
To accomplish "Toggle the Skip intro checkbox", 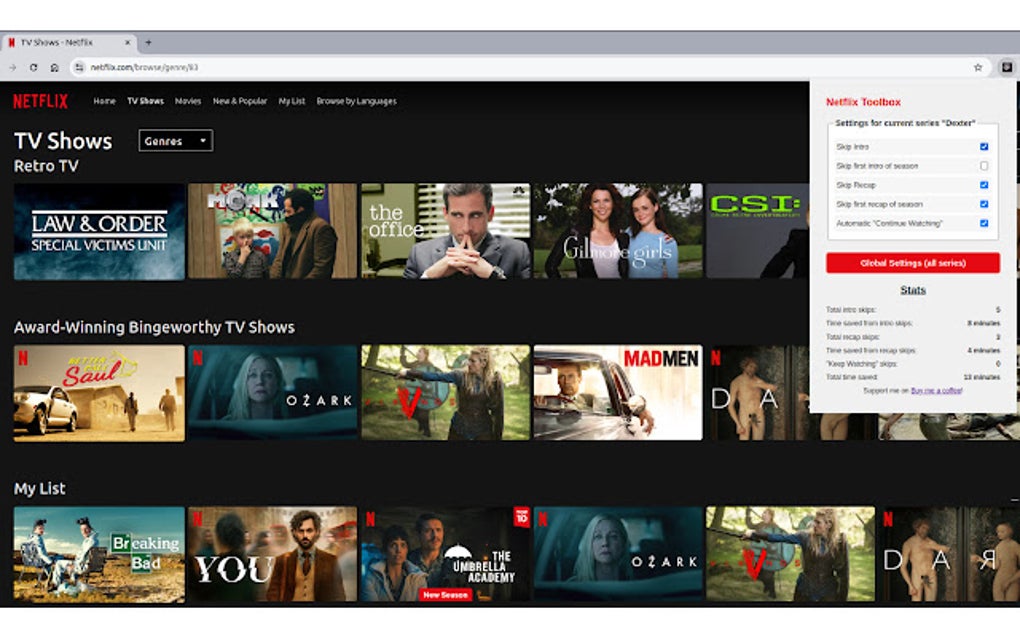I will click(984, 146).
